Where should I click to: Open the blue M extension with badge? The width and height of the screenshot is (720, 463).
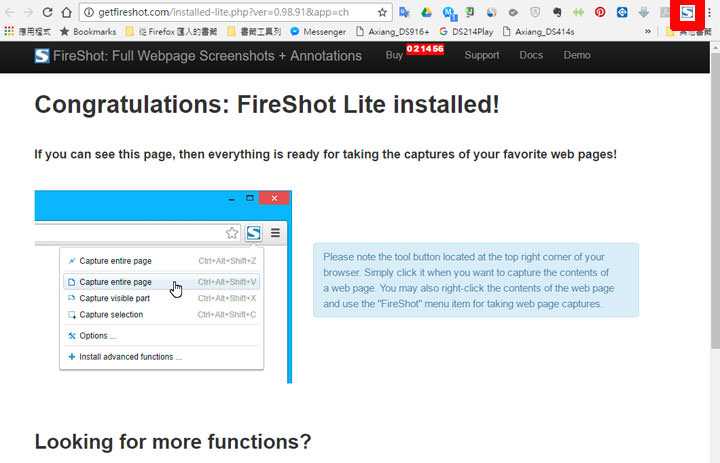(x=449, y=13)
